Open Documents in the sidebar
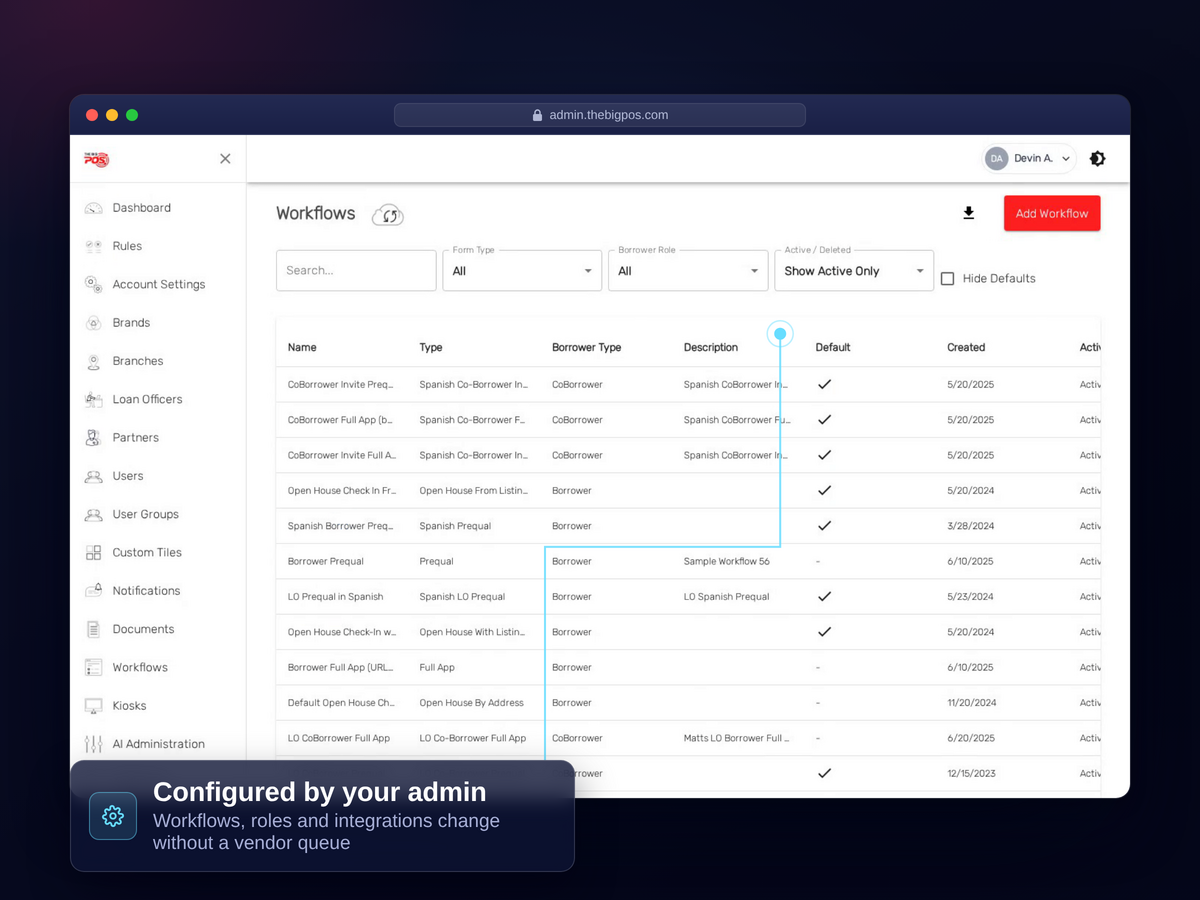Screen dimensions: 1200x900 (x=143, y=629)
